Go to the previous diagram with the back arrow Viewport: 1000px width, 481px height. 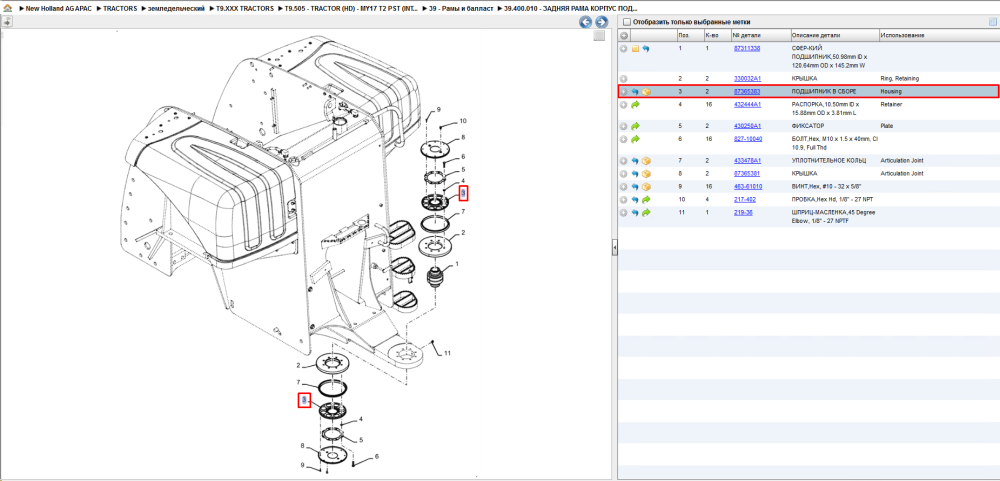coord(585,22)
